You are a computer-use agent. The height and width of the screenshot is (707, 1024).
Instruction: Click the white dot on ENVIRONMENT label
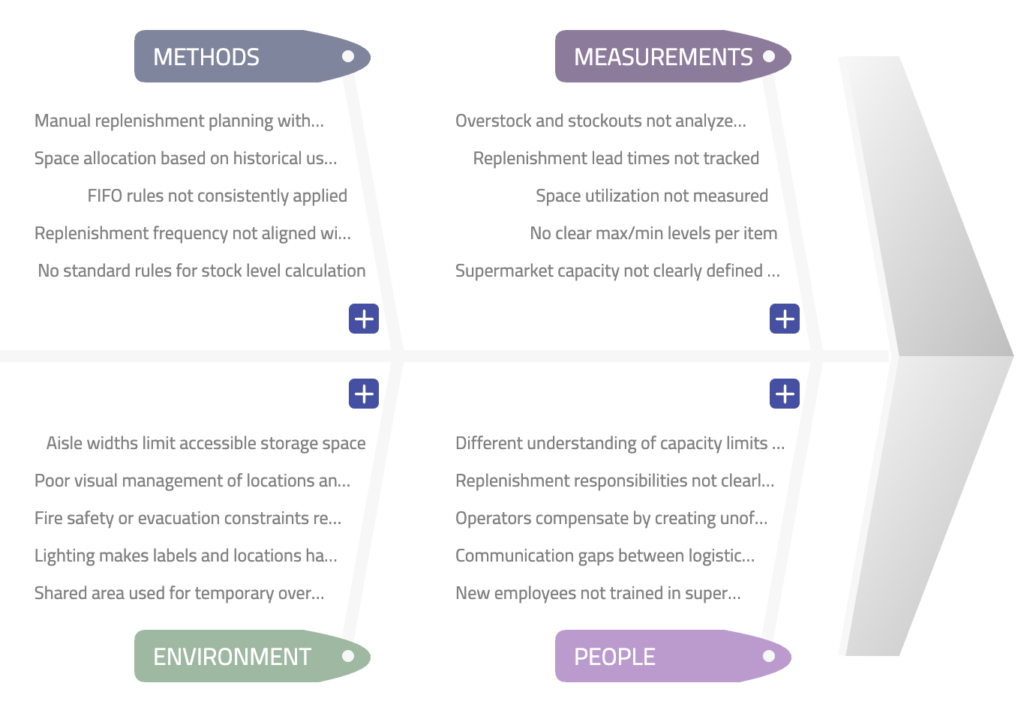tap(348, 657)
